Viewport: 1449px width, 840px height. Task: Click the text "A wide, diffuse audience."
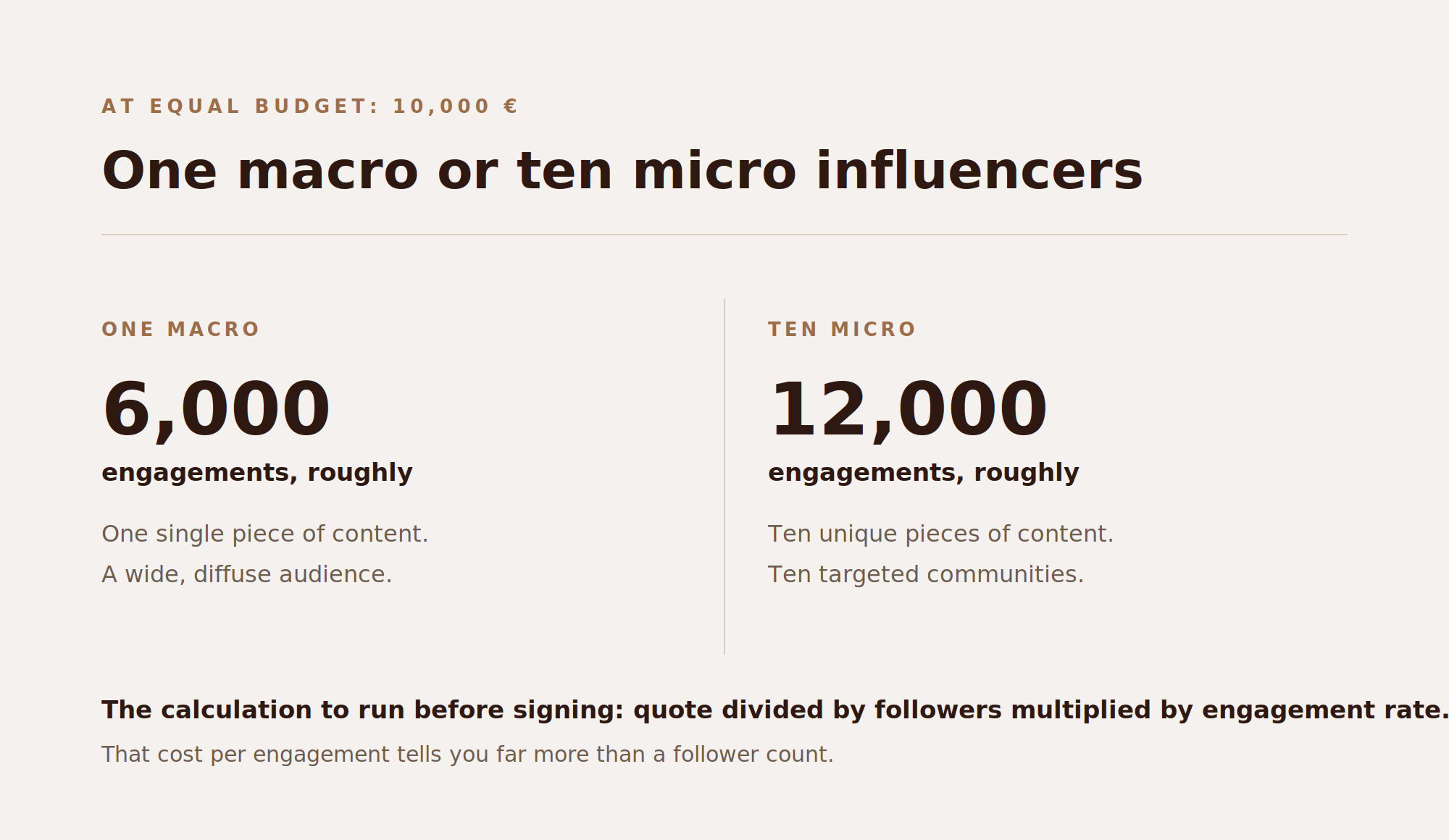(x=247, y=575)
